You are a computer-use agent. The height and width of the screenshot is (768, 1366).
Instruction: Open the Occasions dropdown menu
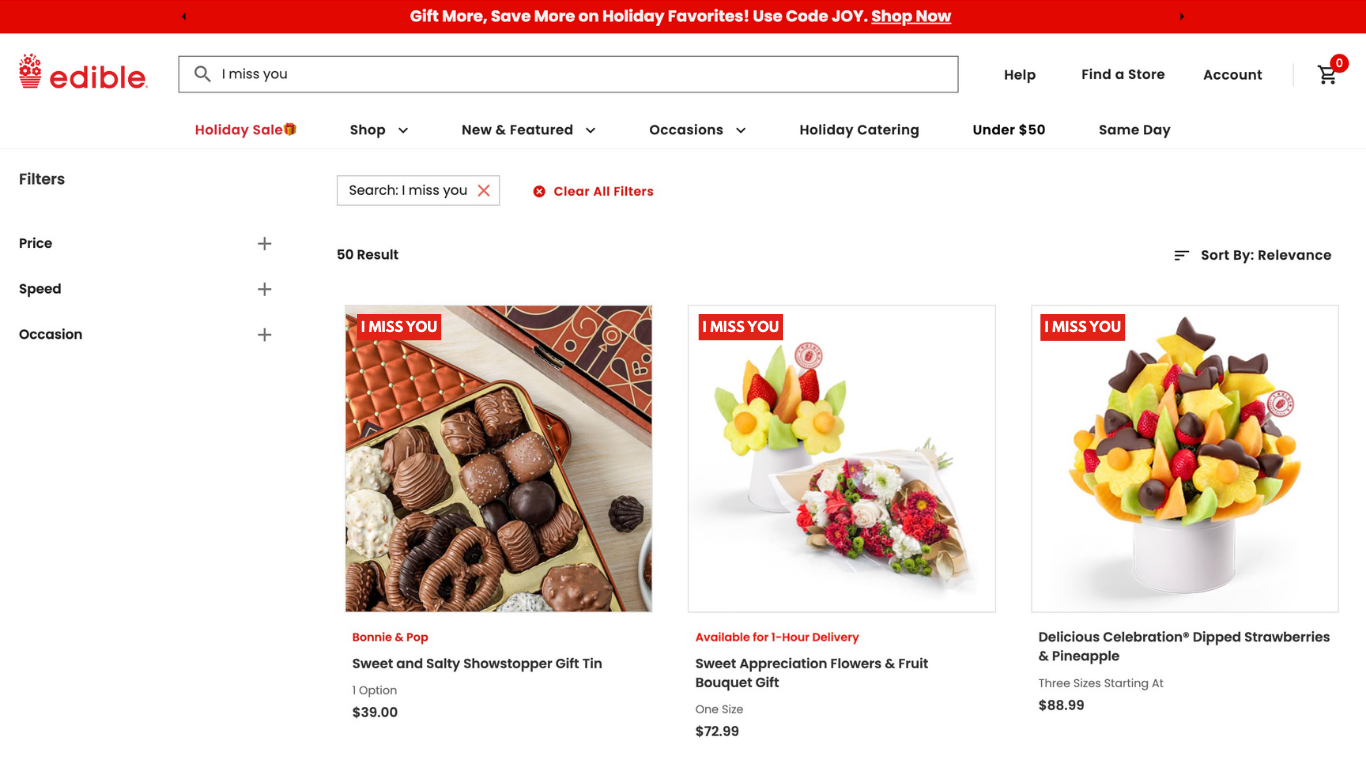697,130
